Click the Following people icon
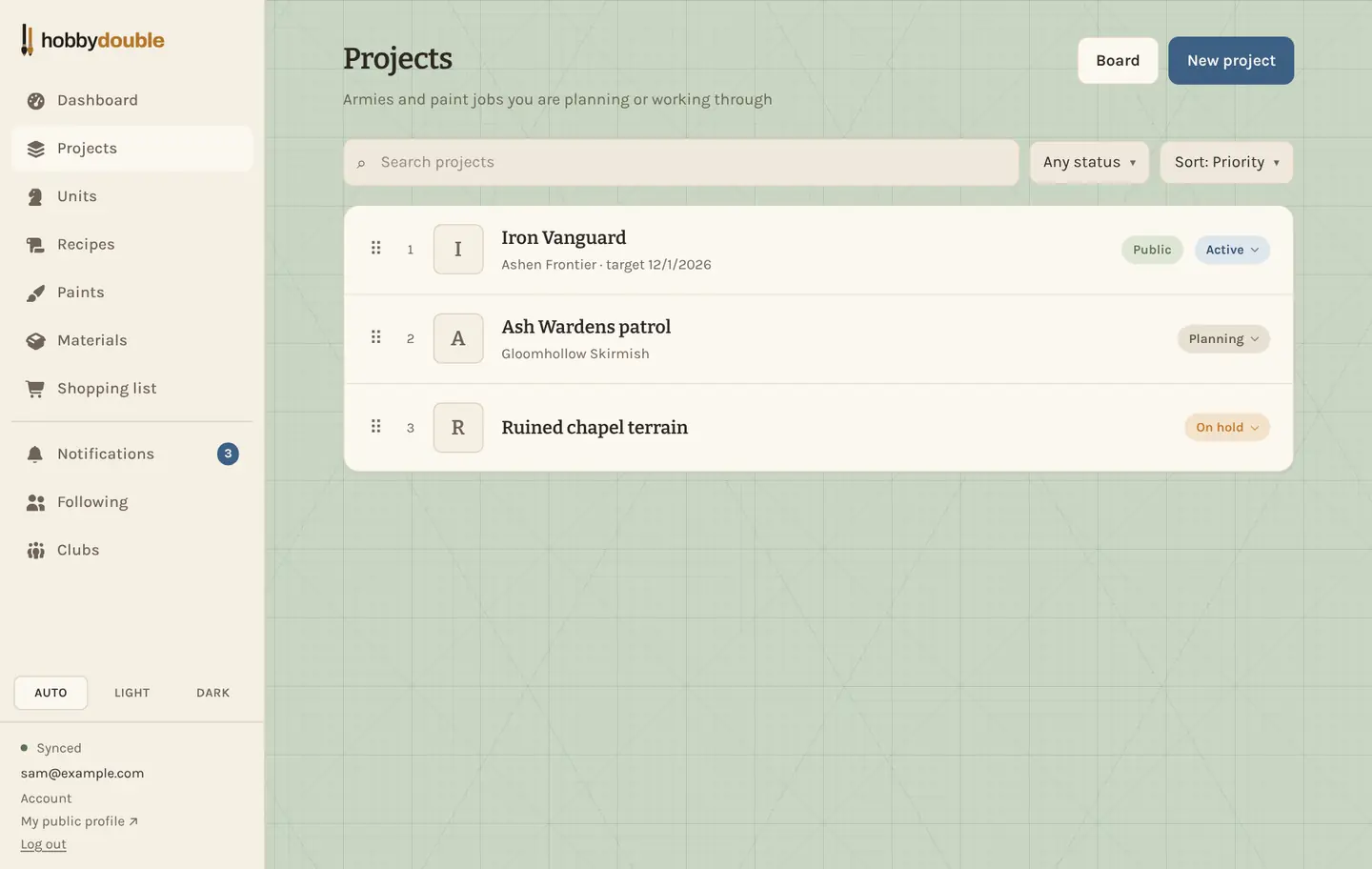This screenshot has height=869, width=1372. 36,502
